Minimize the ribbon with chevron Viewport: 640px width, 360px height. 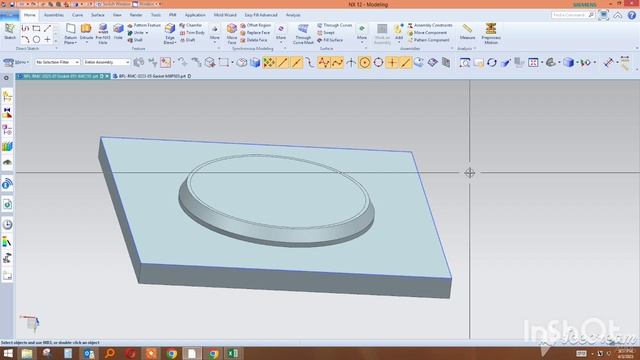[x=618, y=16]
